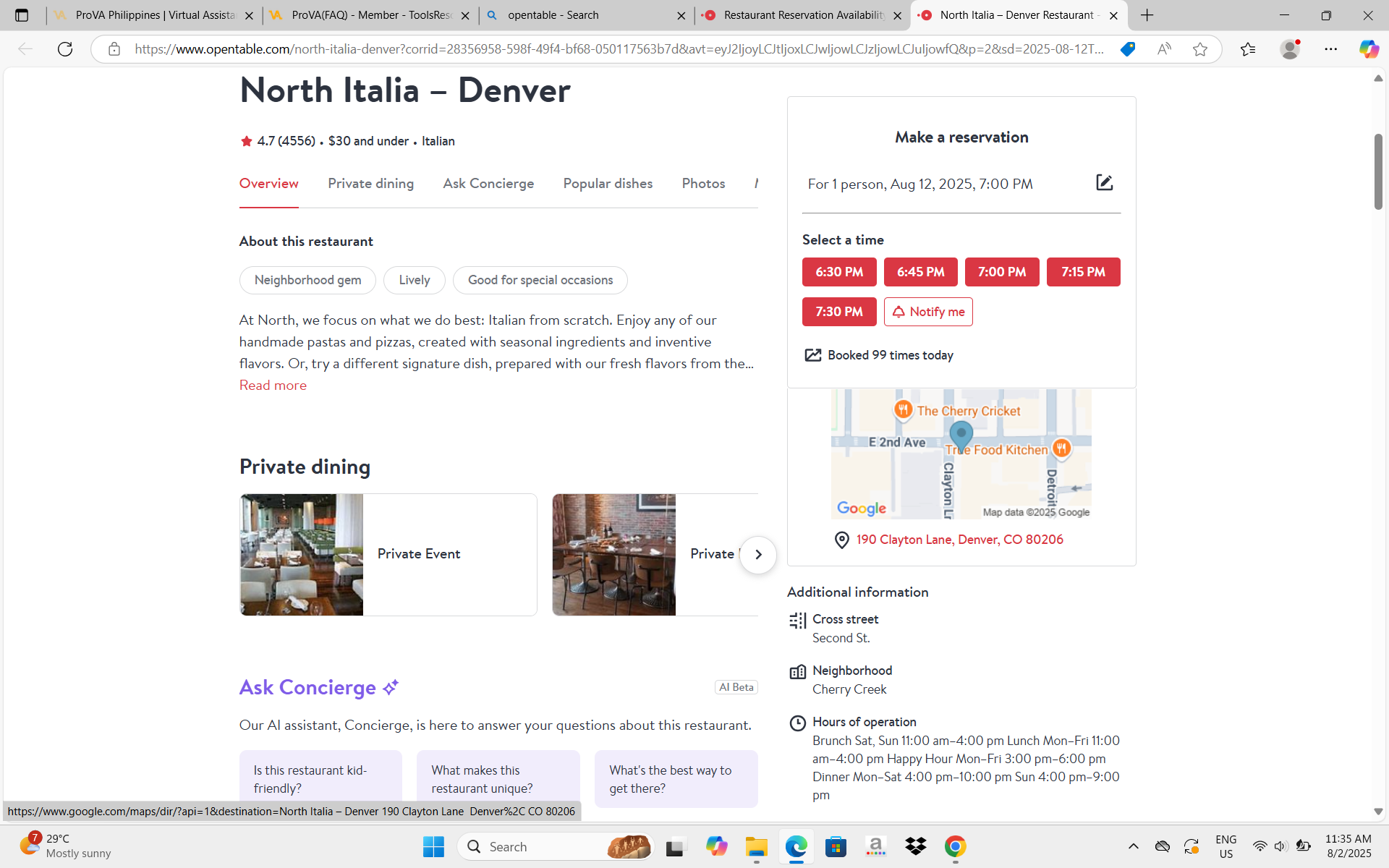Click the browser refresh icon
This screenshot has width=1389, height=868.
pos(65,49)
